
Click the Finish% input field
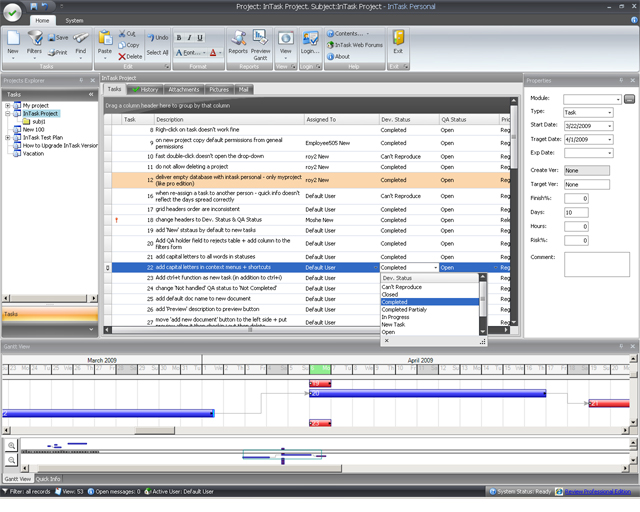[576, 198]
